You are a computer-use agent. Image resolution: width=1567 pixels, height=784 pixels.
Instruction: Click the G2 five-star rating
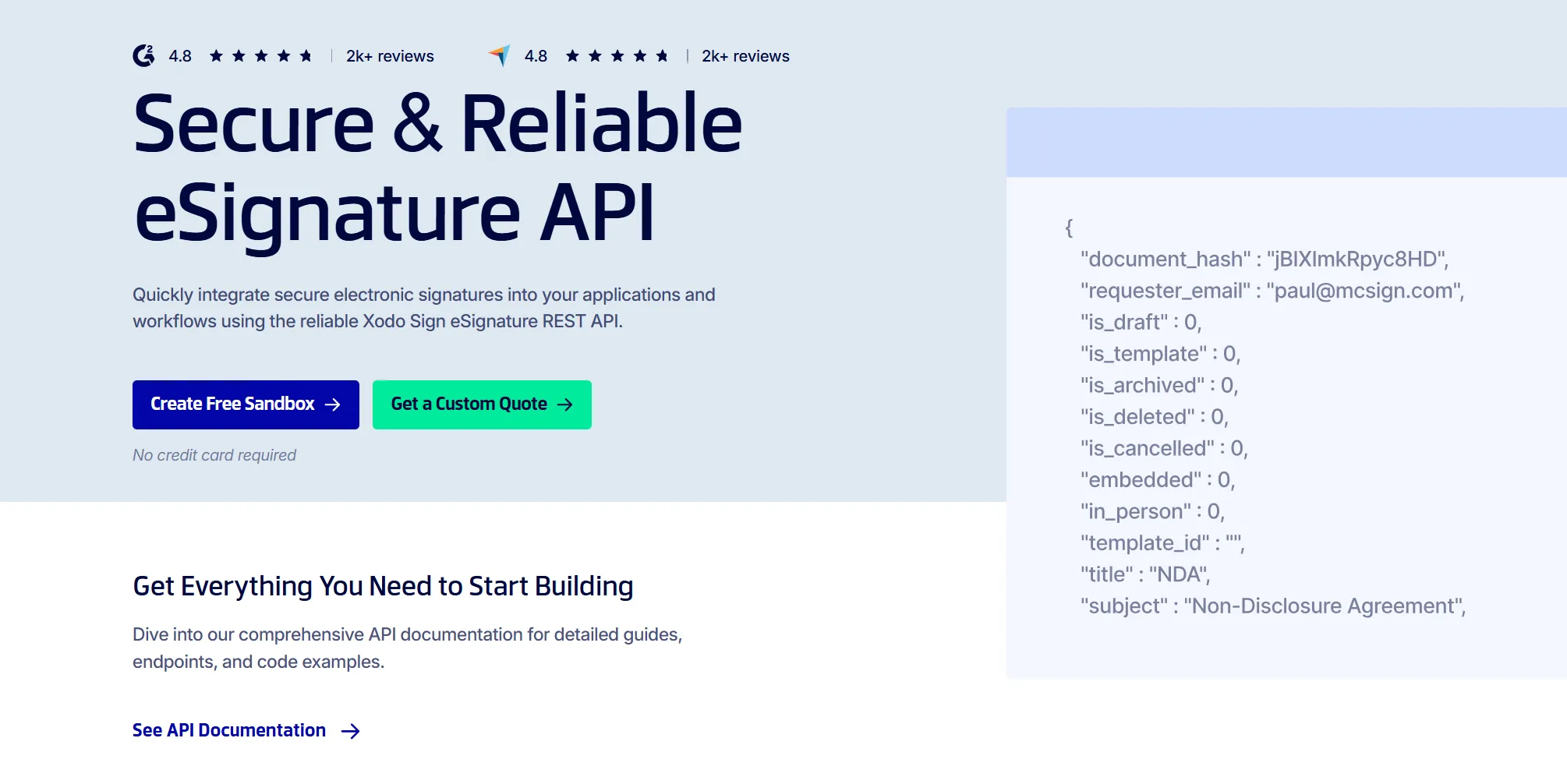pos(261,56)
